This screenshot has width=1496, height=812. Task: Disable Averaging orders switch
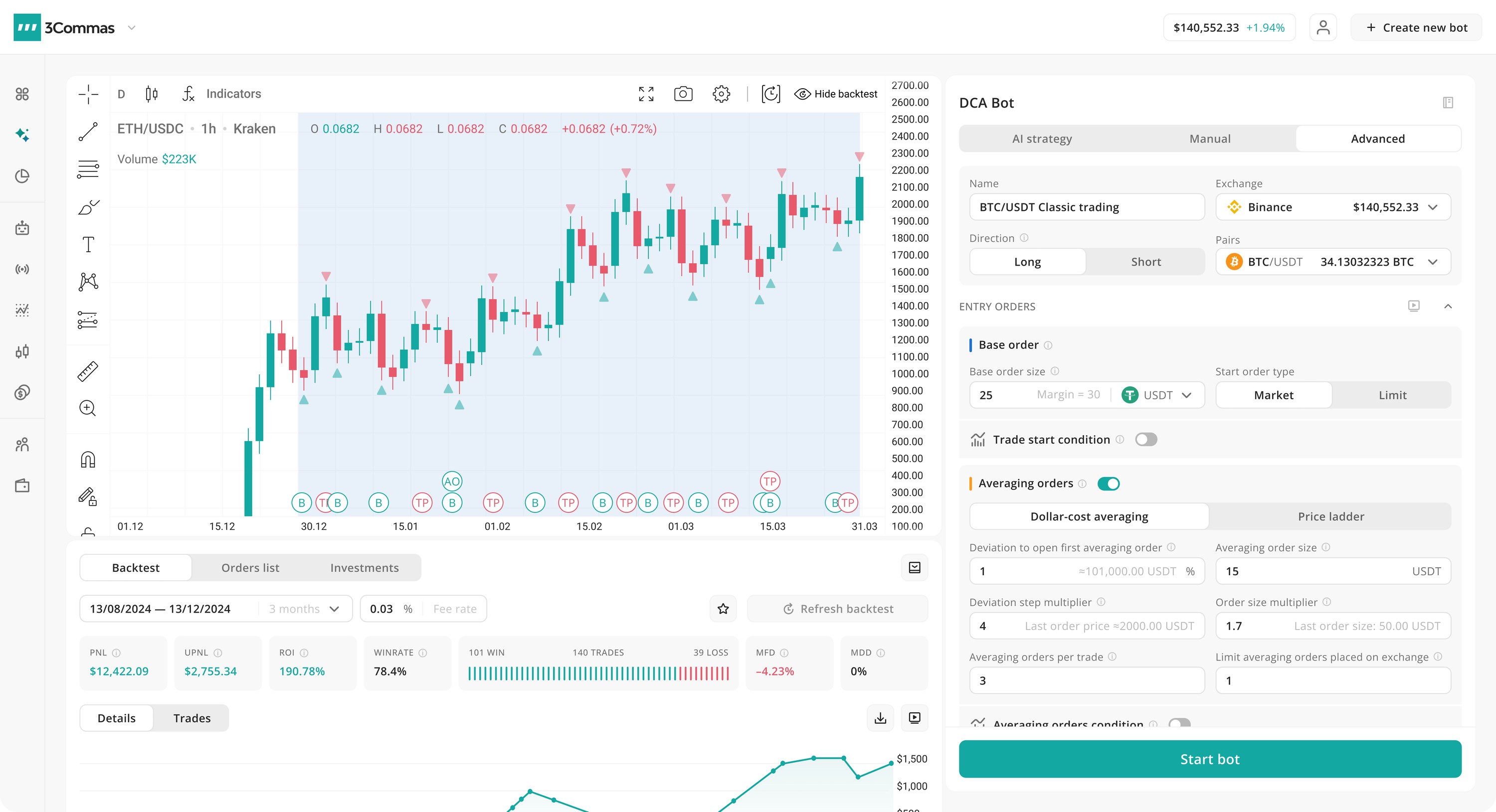tap(1109, 484)
